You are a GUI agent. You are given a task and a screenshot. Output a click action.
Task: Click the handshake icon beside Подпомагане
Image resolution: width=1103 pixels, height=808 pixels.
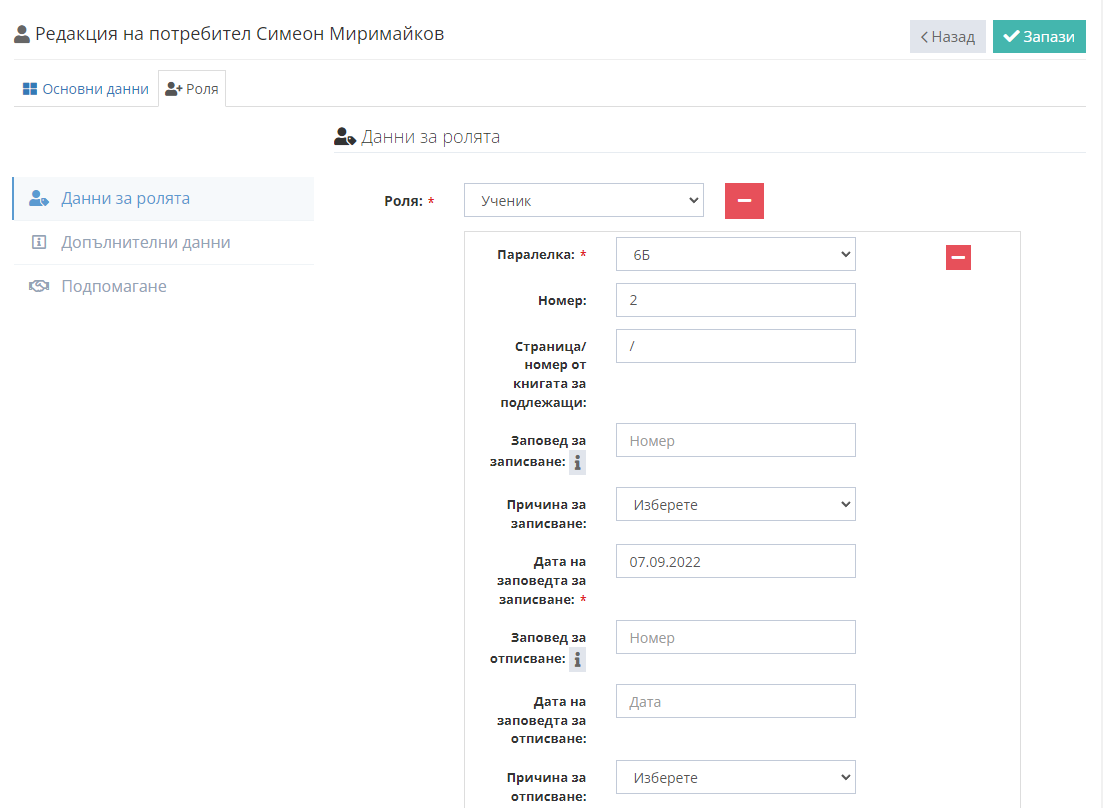39,286
